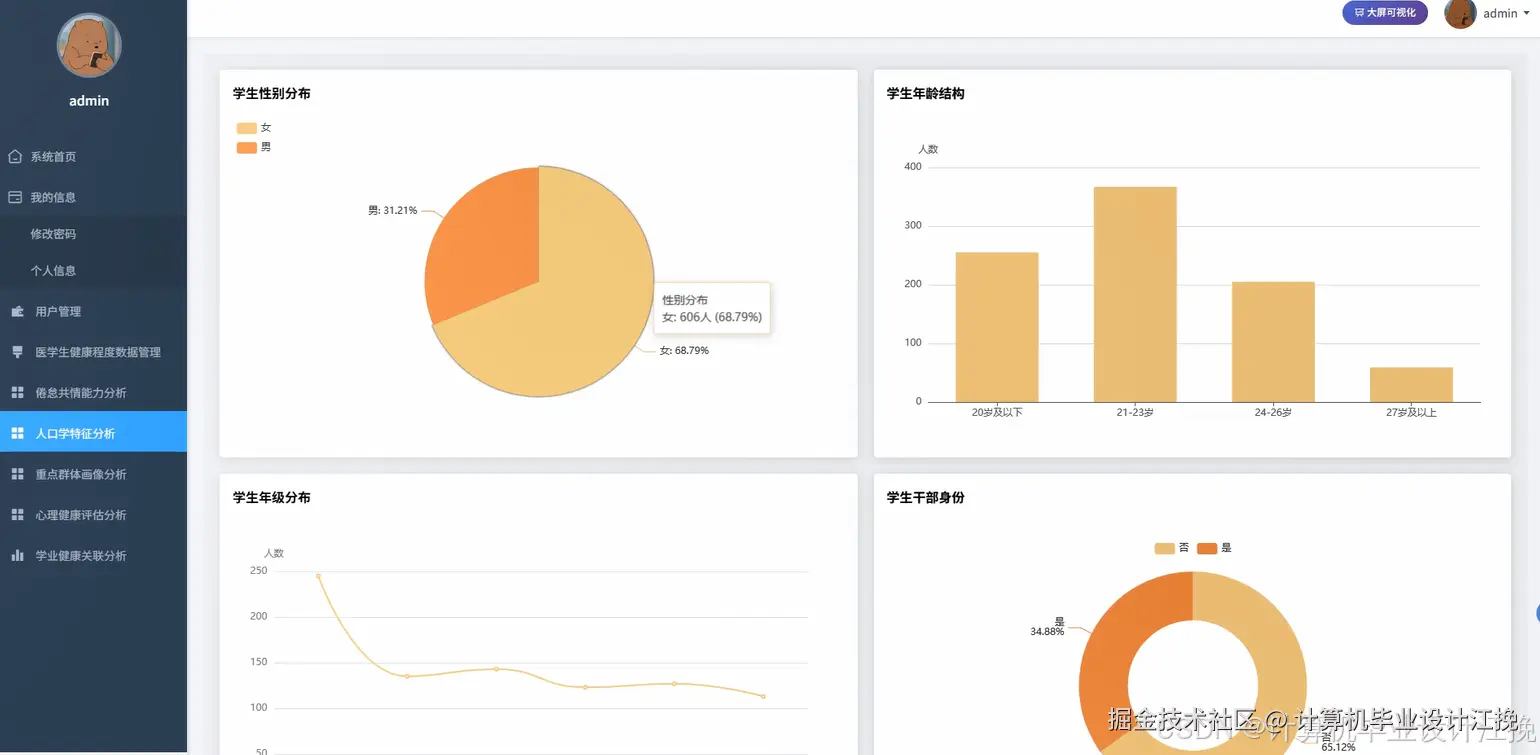Image resolution: width=1540 pixels, height=755 pixels.
Task: Open 重点群体画像分析
Action: click(x=93, y=474)
